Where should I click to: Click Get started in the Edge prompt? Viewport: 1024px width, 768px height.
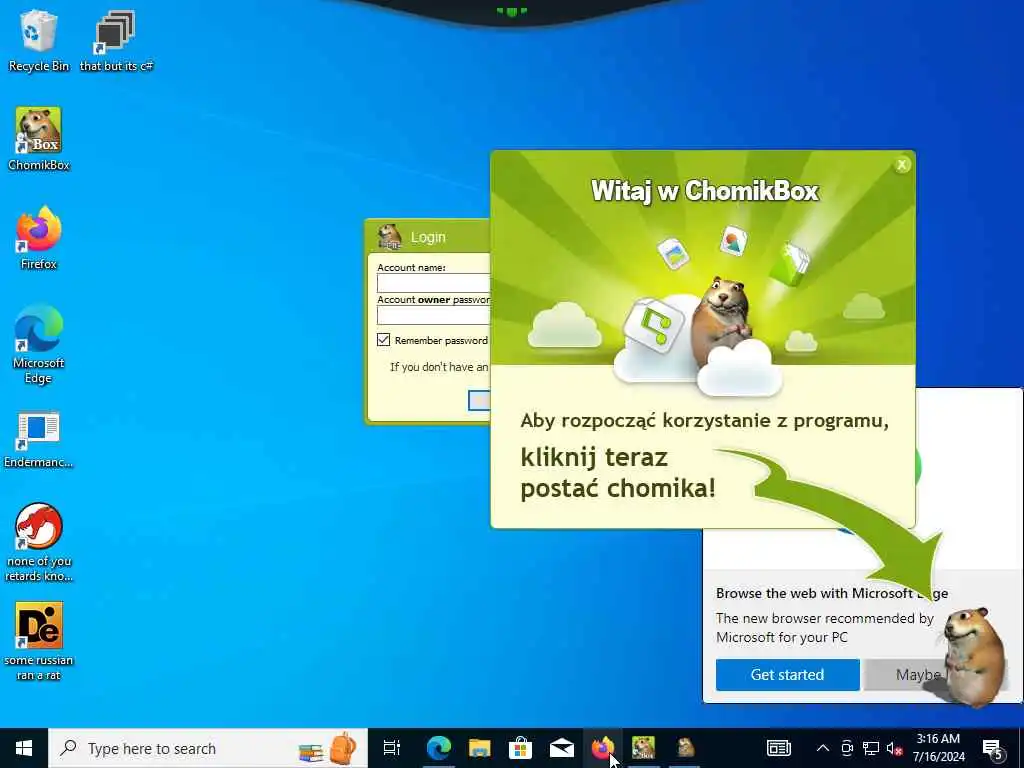pyautogui.click(x=787, y=674)
